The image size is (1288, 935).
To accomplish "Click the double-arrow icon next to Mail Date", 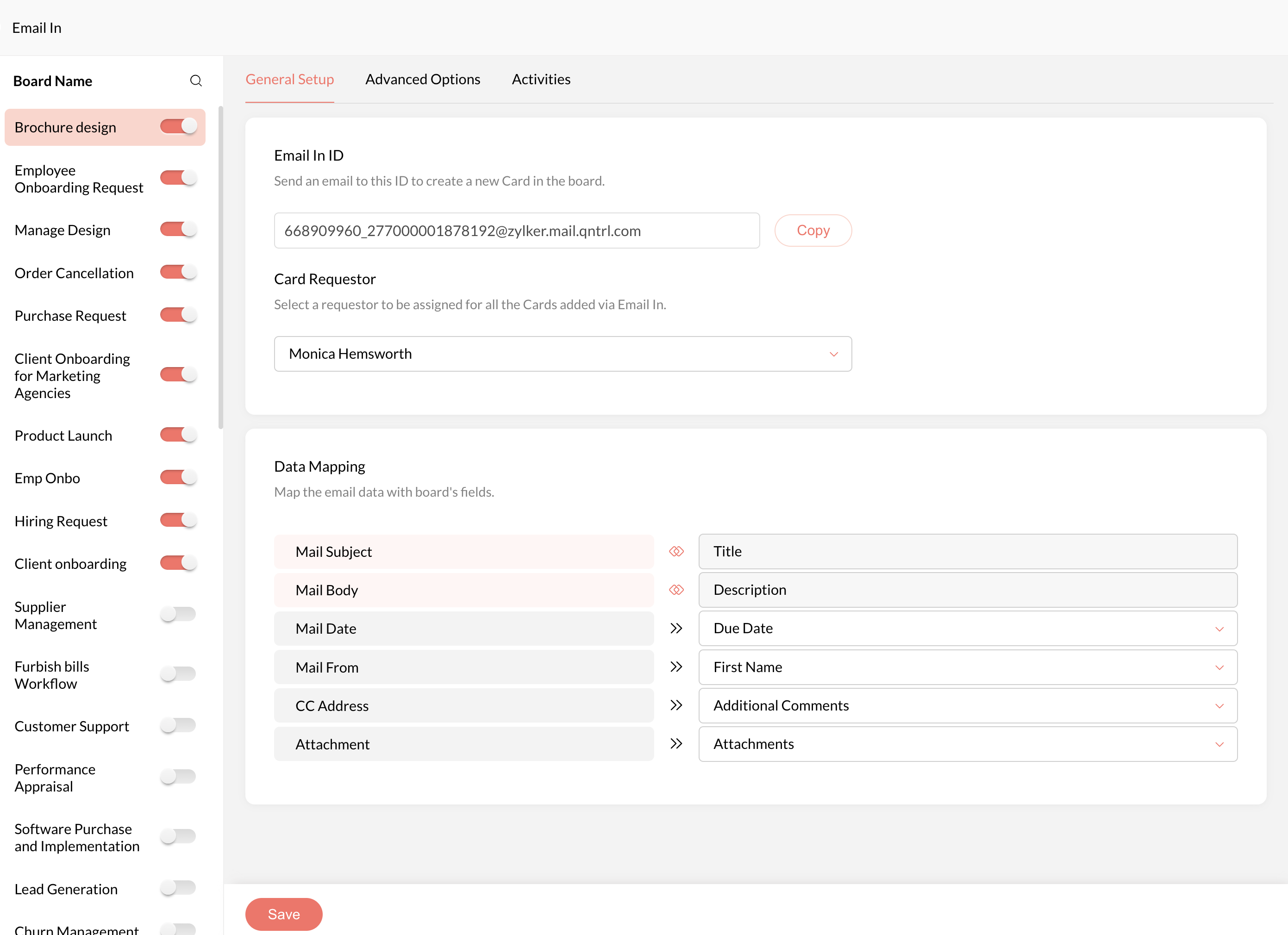I will [676, 629].
